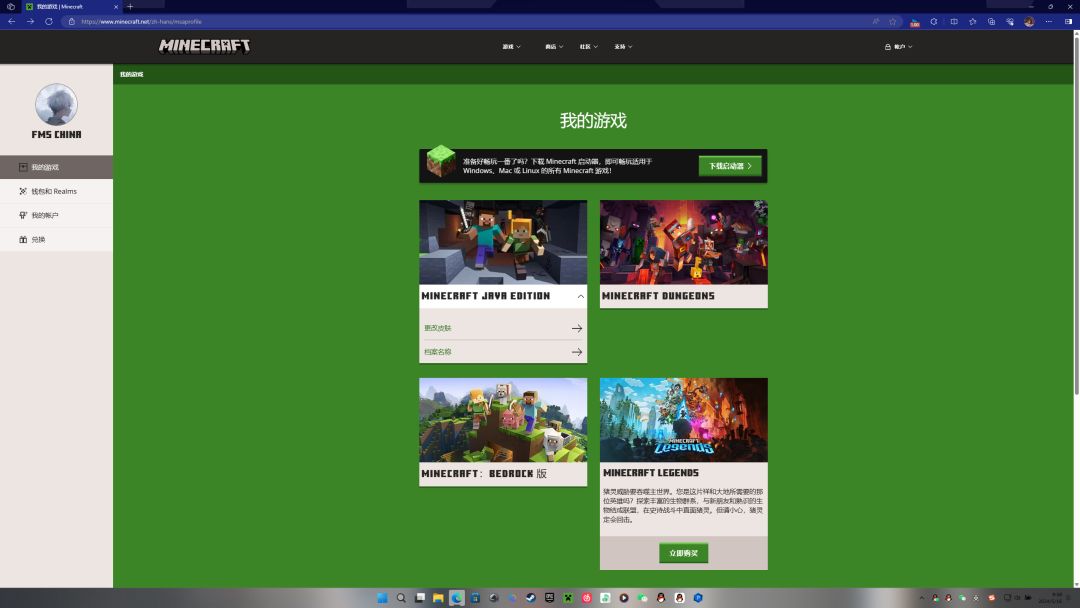The image size is (1080, 608).
Task: Close the Minecraft browser tab
Action: point(116,6)
